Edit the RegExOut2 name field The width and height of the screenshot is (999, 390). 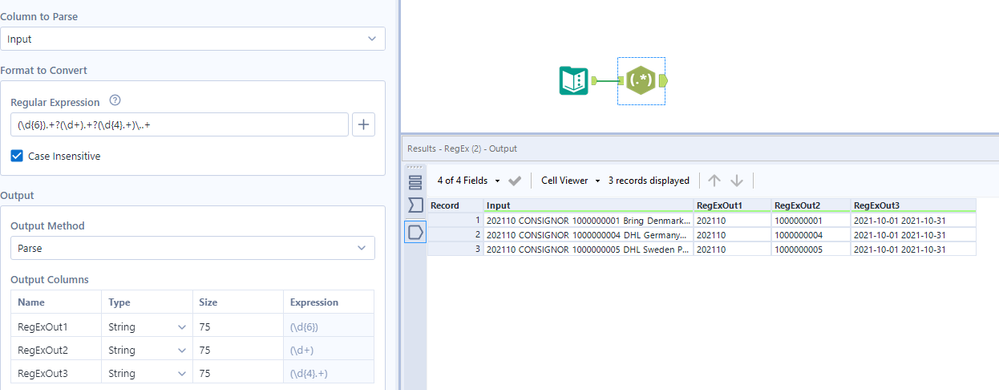[x=56, y=350]
